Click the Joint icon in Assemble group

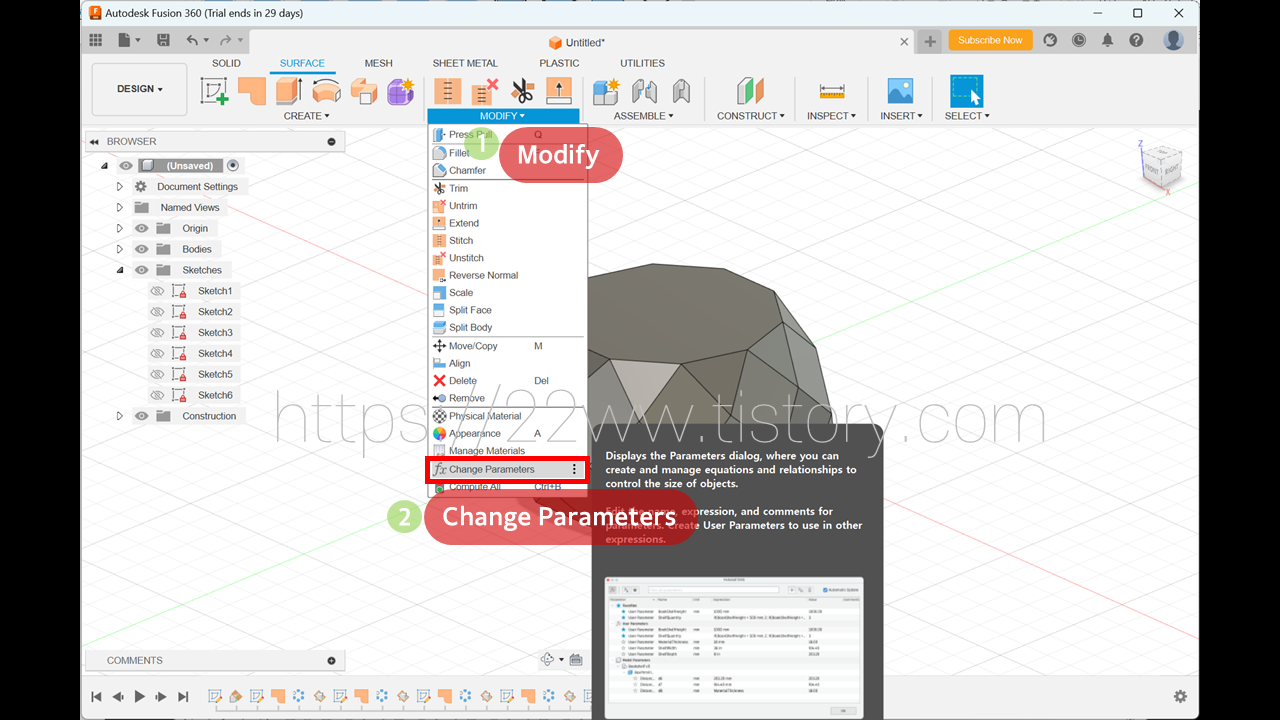click(645, 91)
